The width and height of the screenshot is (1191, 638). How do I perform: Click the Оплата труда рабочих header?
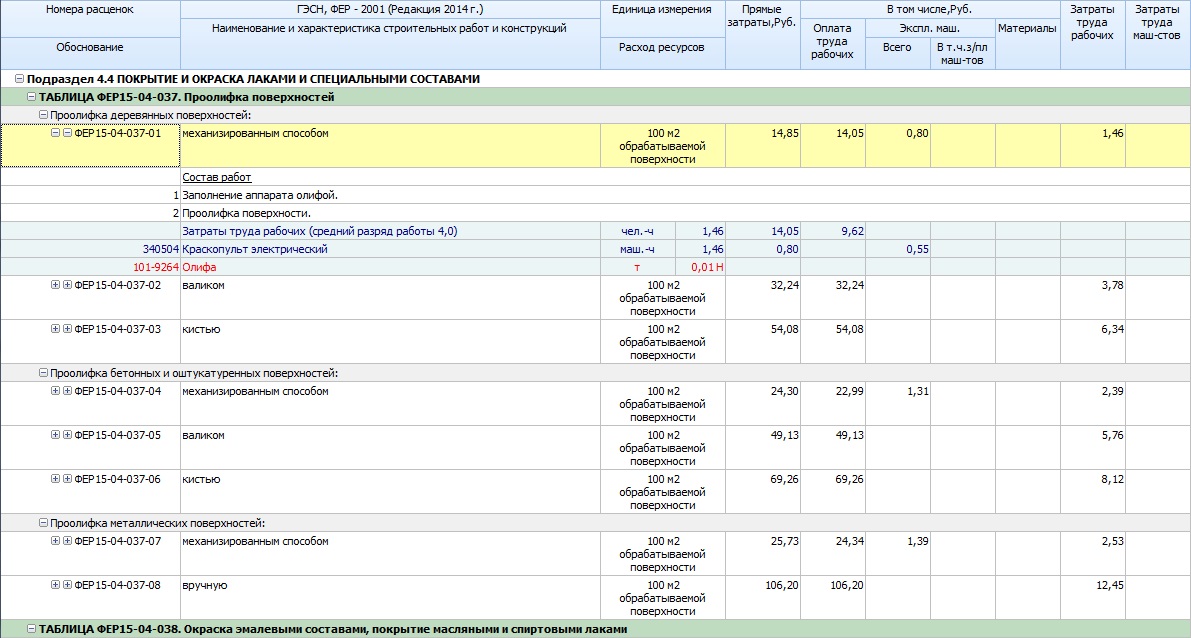832,44
